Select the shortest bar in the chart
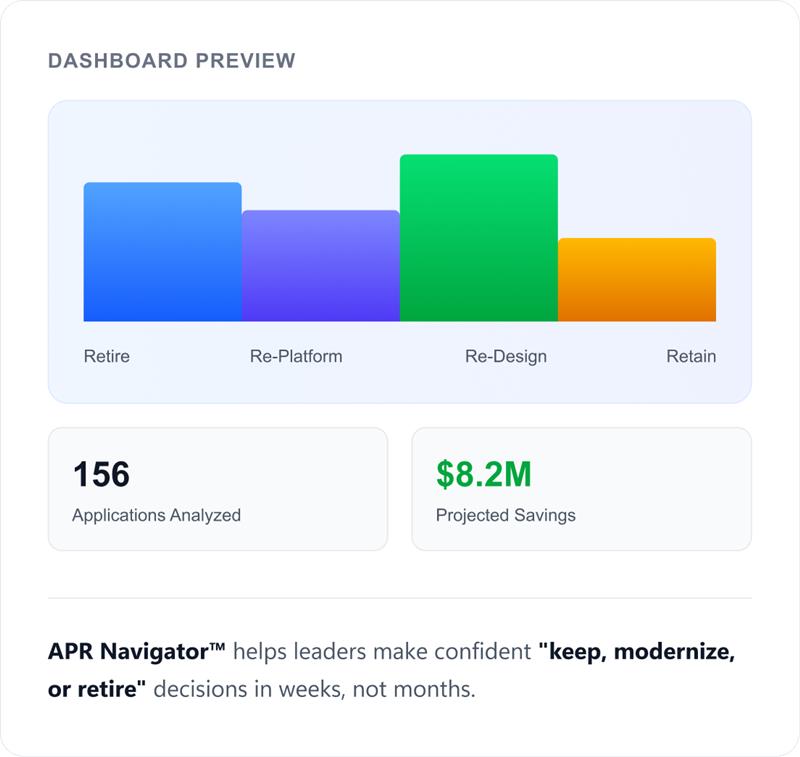This screenshot has height=757, width=800. point(637,280)
